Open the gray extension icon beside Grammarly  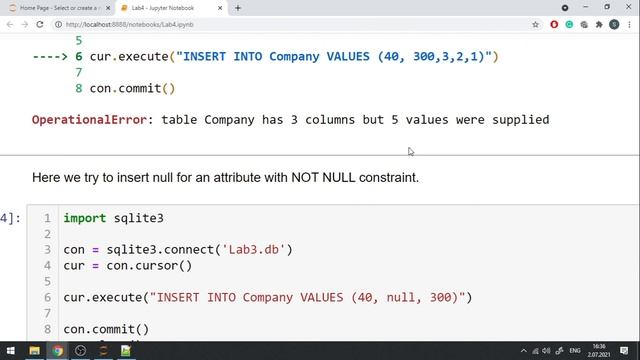point(584,24)
